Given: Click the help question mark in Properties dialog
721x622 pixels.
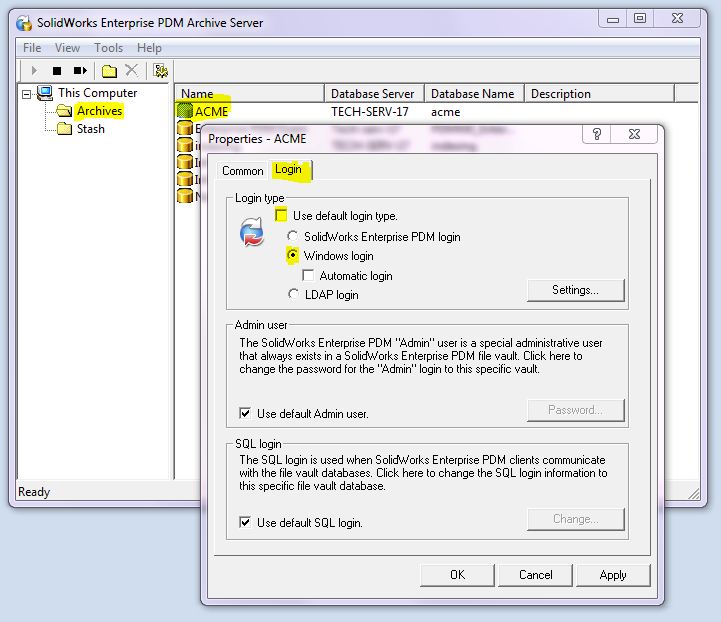Looking at the screenshot, I should point(597,136).
